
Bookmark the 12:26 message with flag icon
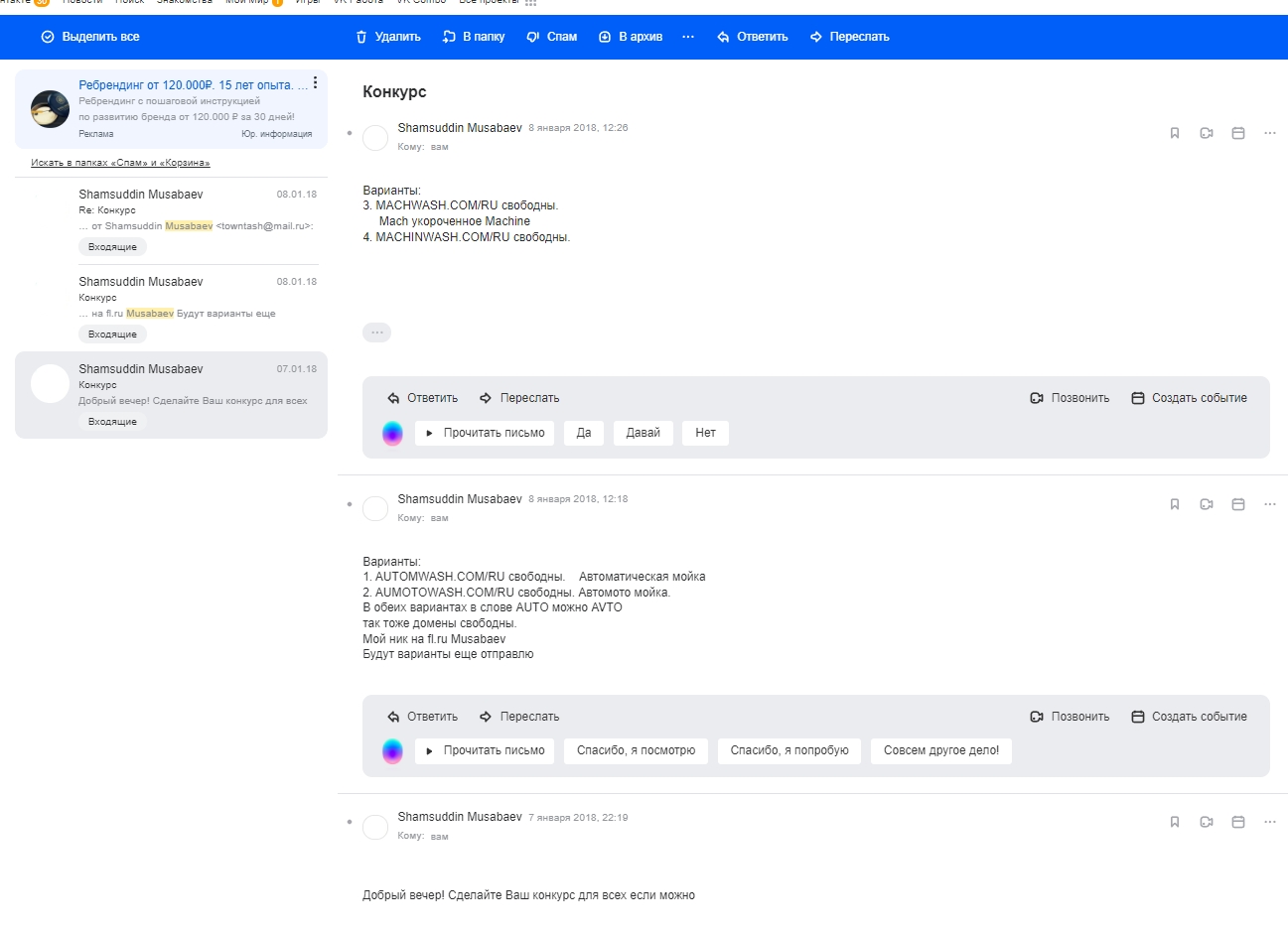[x=1175, y=133]
